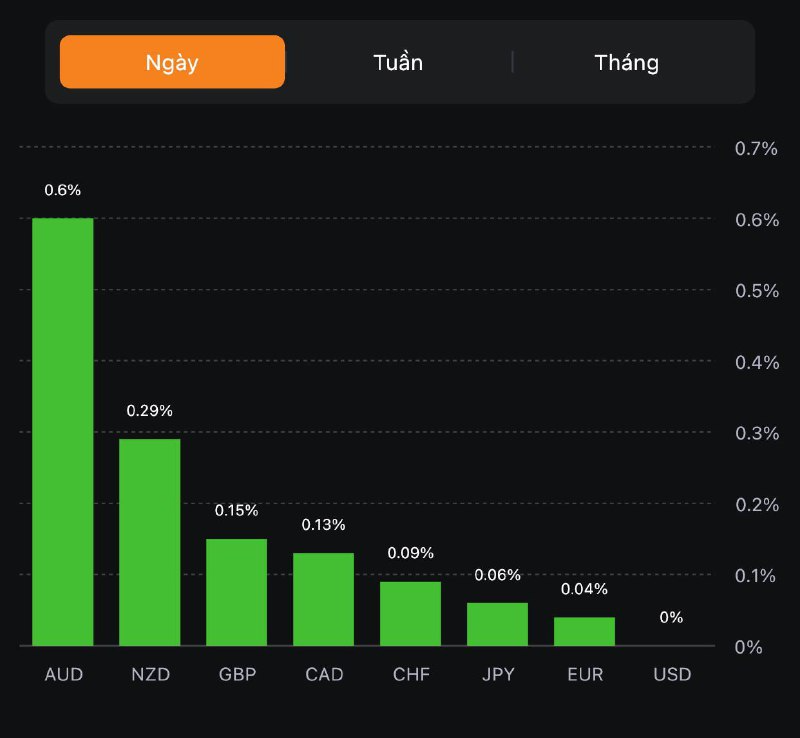
Task: Click the green AUD bar
Action: tap(63, 432)
